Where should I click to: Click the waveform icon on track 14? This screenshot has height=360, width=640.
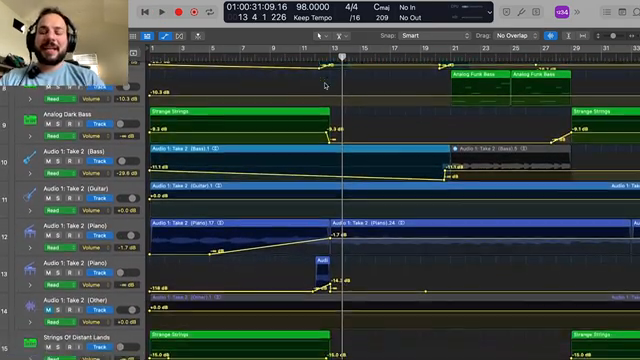click(x=30, y=306)
